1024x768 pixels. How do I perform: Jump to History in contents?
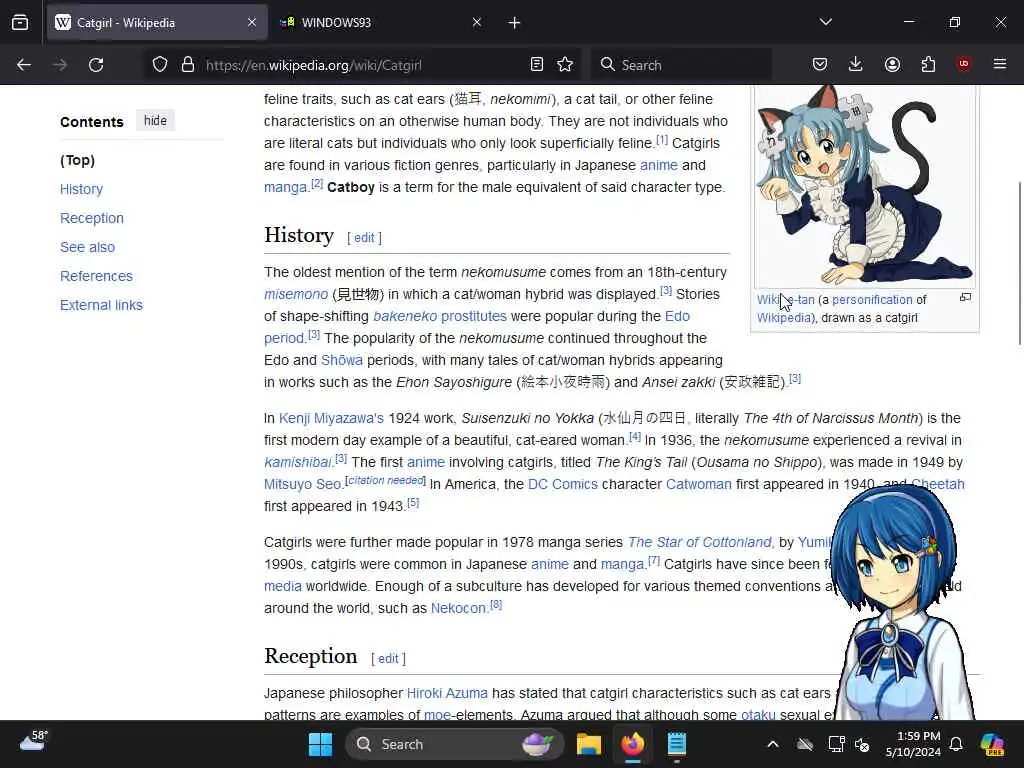[82, 189]
